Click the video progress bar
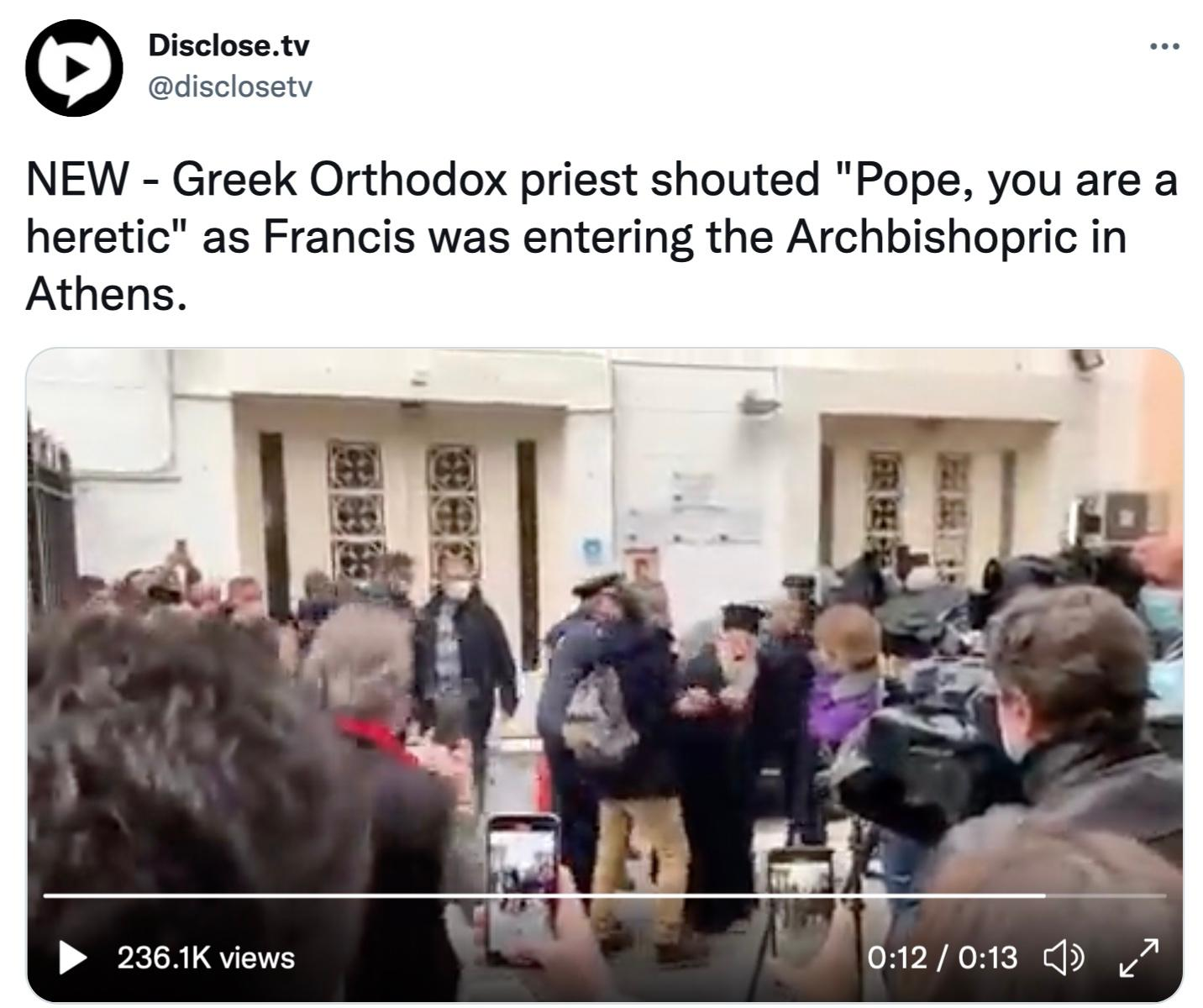This screenshot has height=1008, width=1203. (x=604, y=895)
